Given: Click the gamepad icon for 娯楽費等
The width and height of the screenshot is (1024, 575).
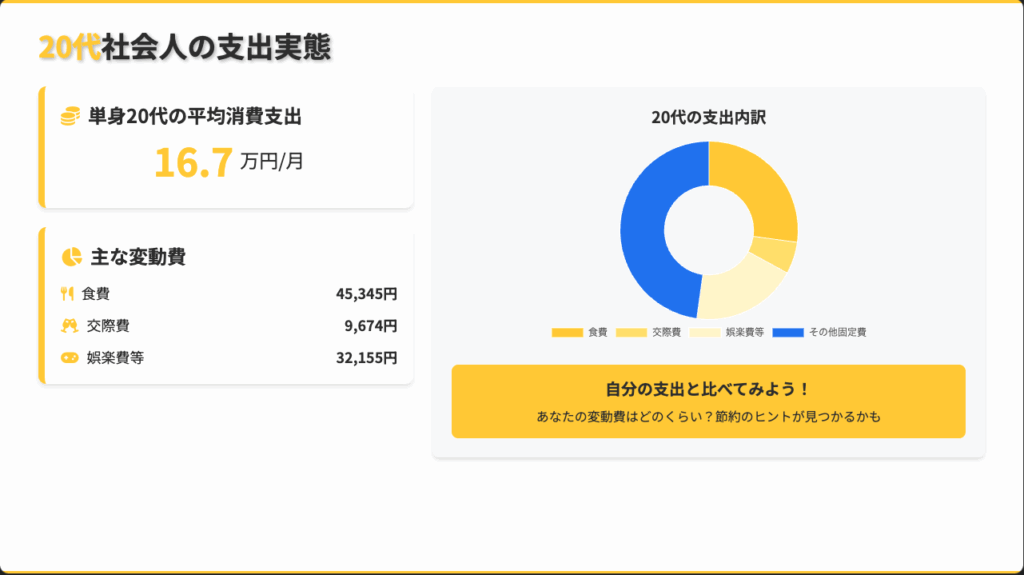Looking at the screenshot, I should pyautogui.click(x=69, y=358).
